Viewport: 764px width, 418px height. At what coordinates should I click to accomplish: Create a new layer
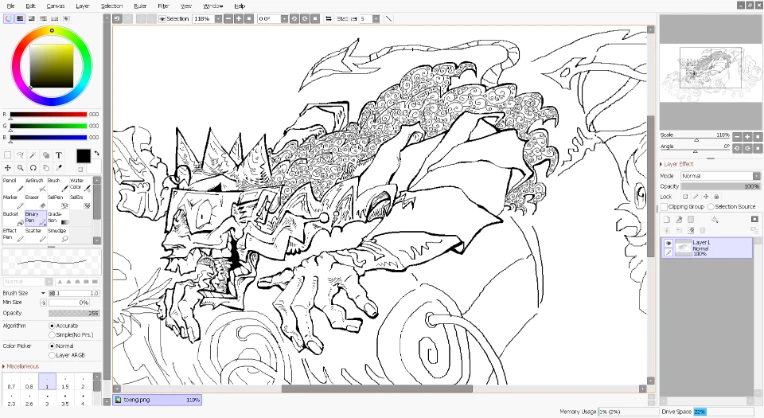667,220
